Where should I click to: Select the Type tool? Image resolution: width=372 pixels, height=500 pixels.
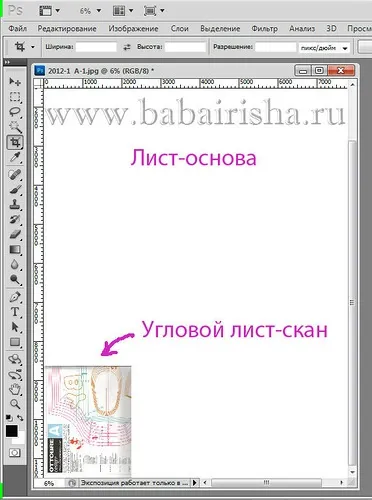pos(15,312)
